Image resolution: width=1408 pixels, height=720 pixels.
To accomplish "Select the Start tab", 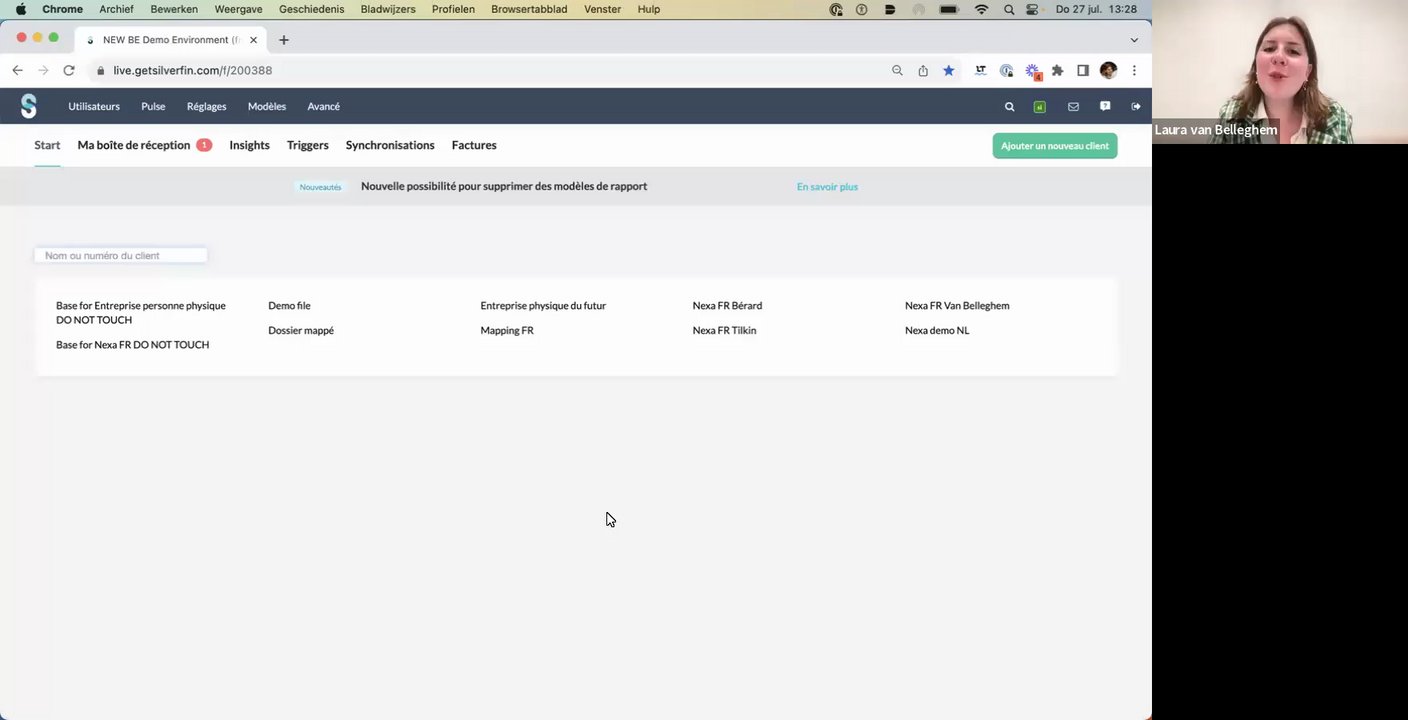I will click(47, 145).
